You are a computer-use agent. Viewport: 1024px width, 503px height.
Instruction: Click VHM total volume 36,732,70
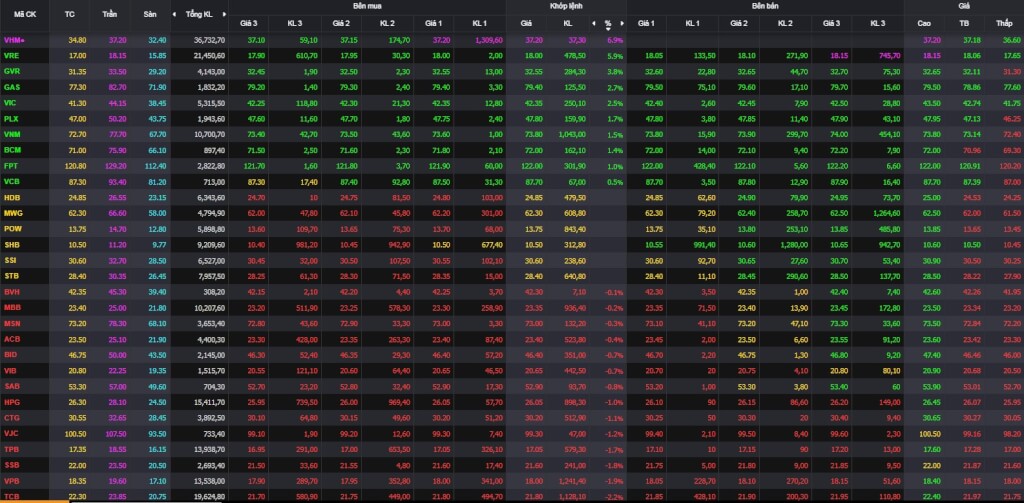[x=210, y=40]
